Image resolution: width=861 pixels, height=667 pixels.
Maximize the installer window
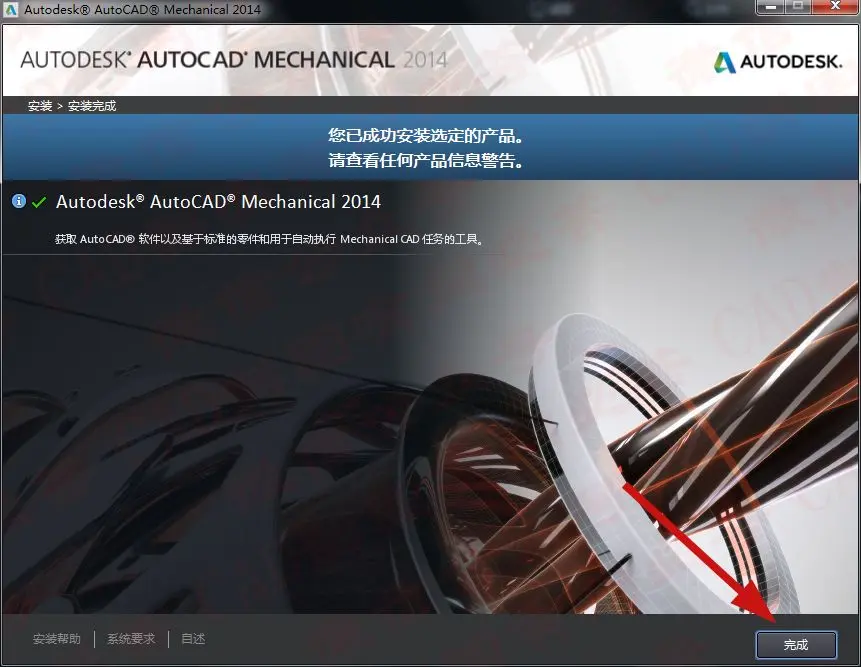click(x=798, y=7)
